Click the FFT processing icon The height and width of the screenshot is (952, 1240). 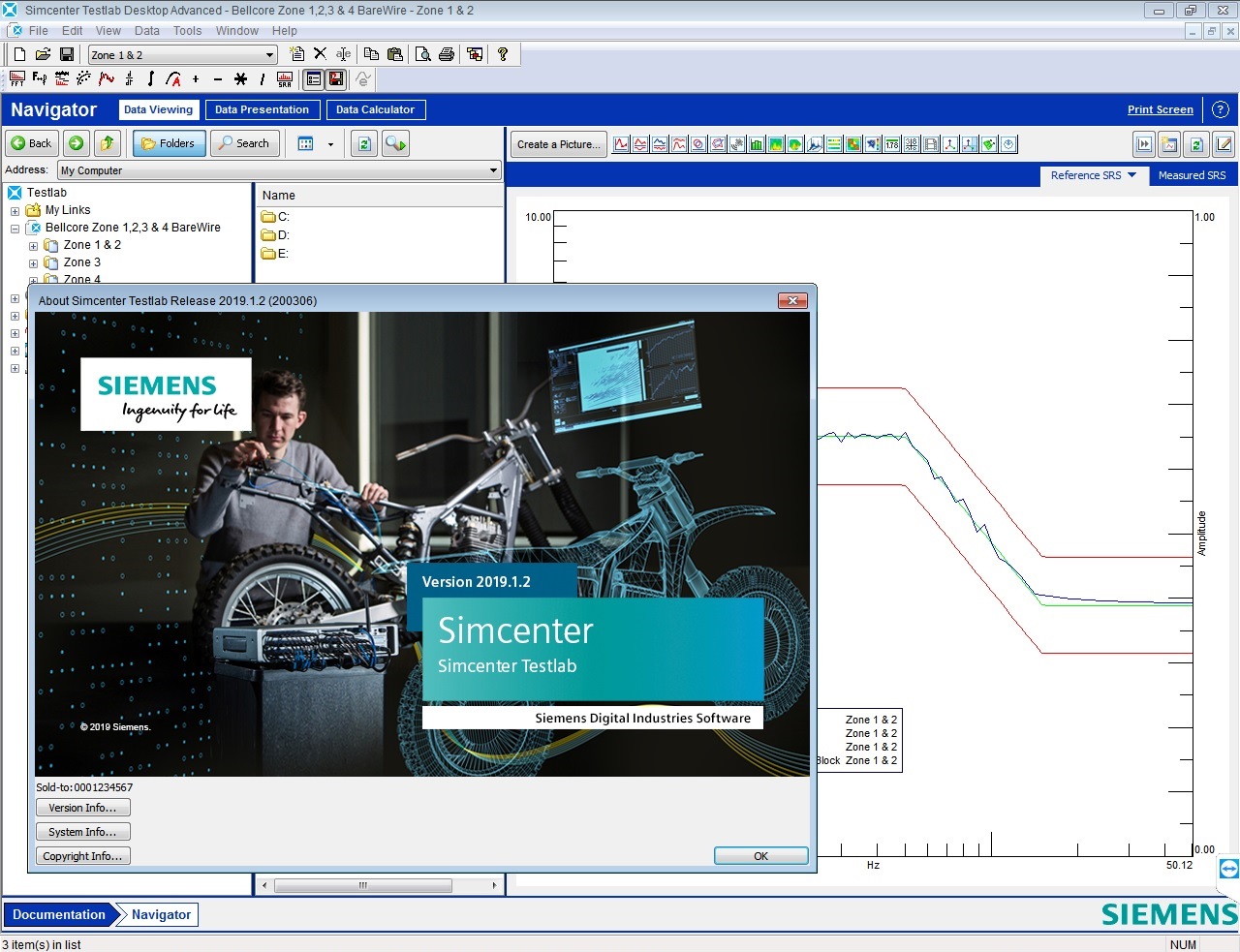coord(17,79)
